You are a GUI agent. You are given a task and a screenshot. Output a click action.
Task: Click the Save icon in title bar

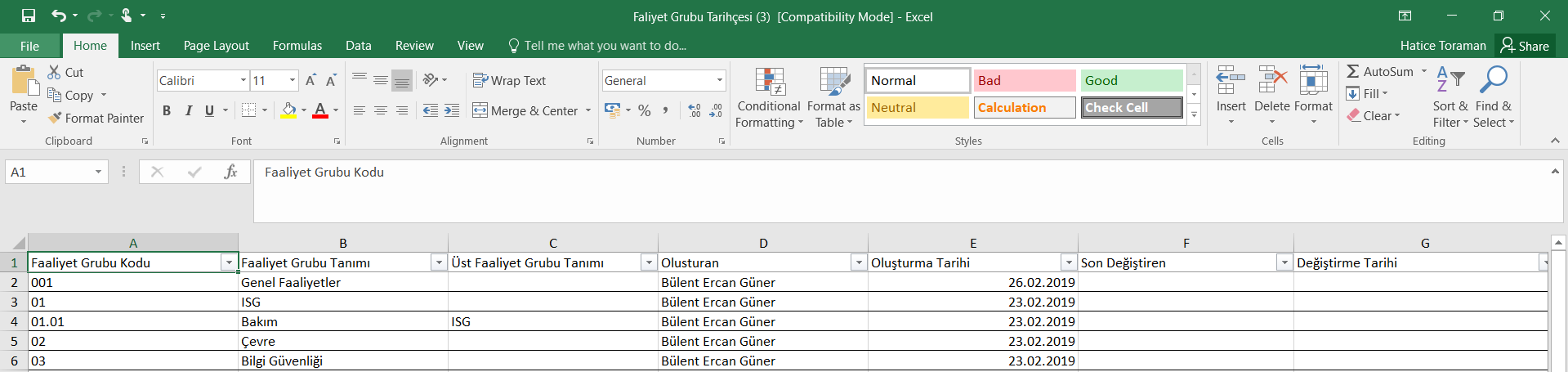tap(29, 16)
